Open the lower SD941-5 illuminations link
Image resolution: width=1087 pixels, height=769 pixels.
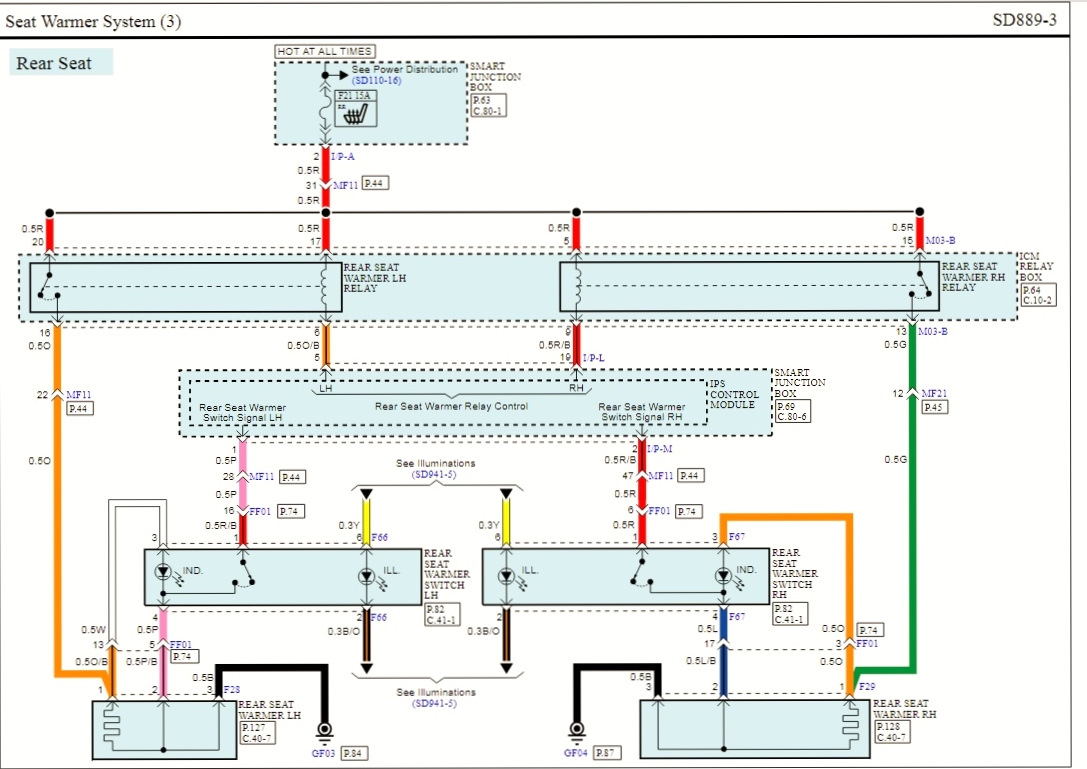[x=435, y=704]
